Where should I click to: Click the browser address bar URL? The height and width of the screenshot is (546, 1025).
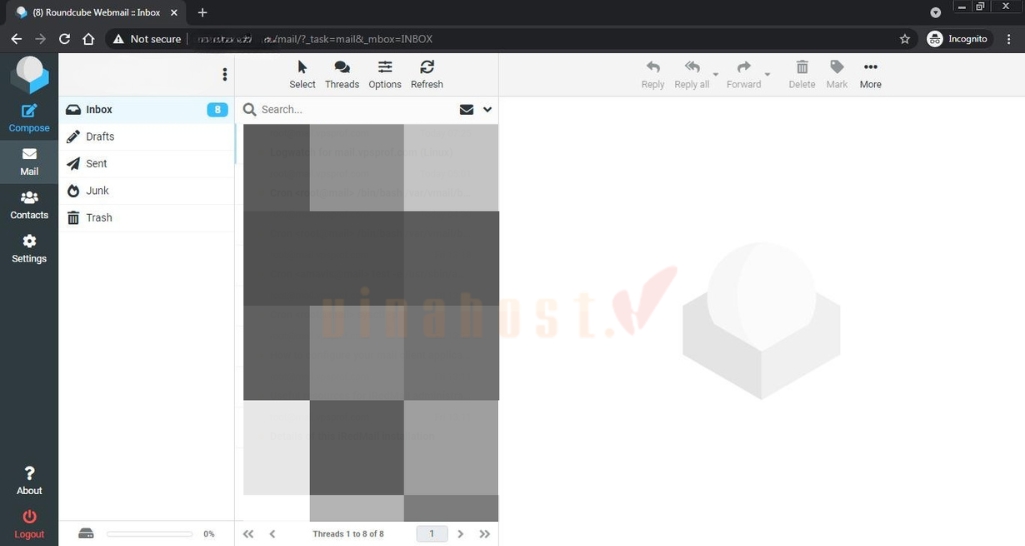(314, 39)
